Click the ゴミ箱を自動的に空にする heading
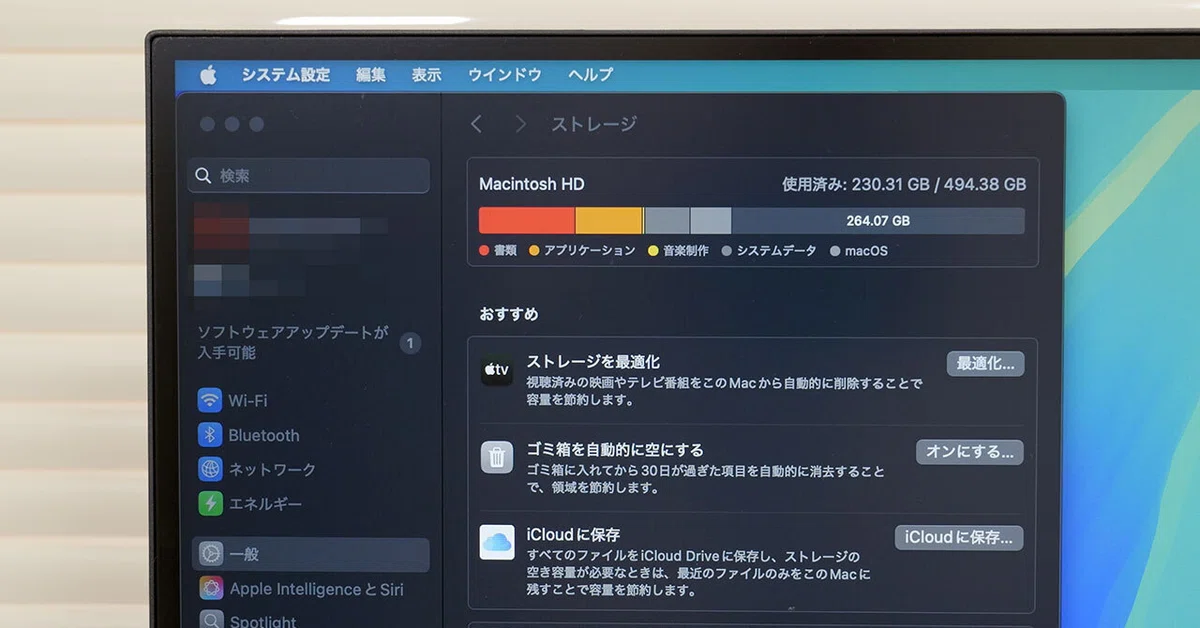 point(615,450)
